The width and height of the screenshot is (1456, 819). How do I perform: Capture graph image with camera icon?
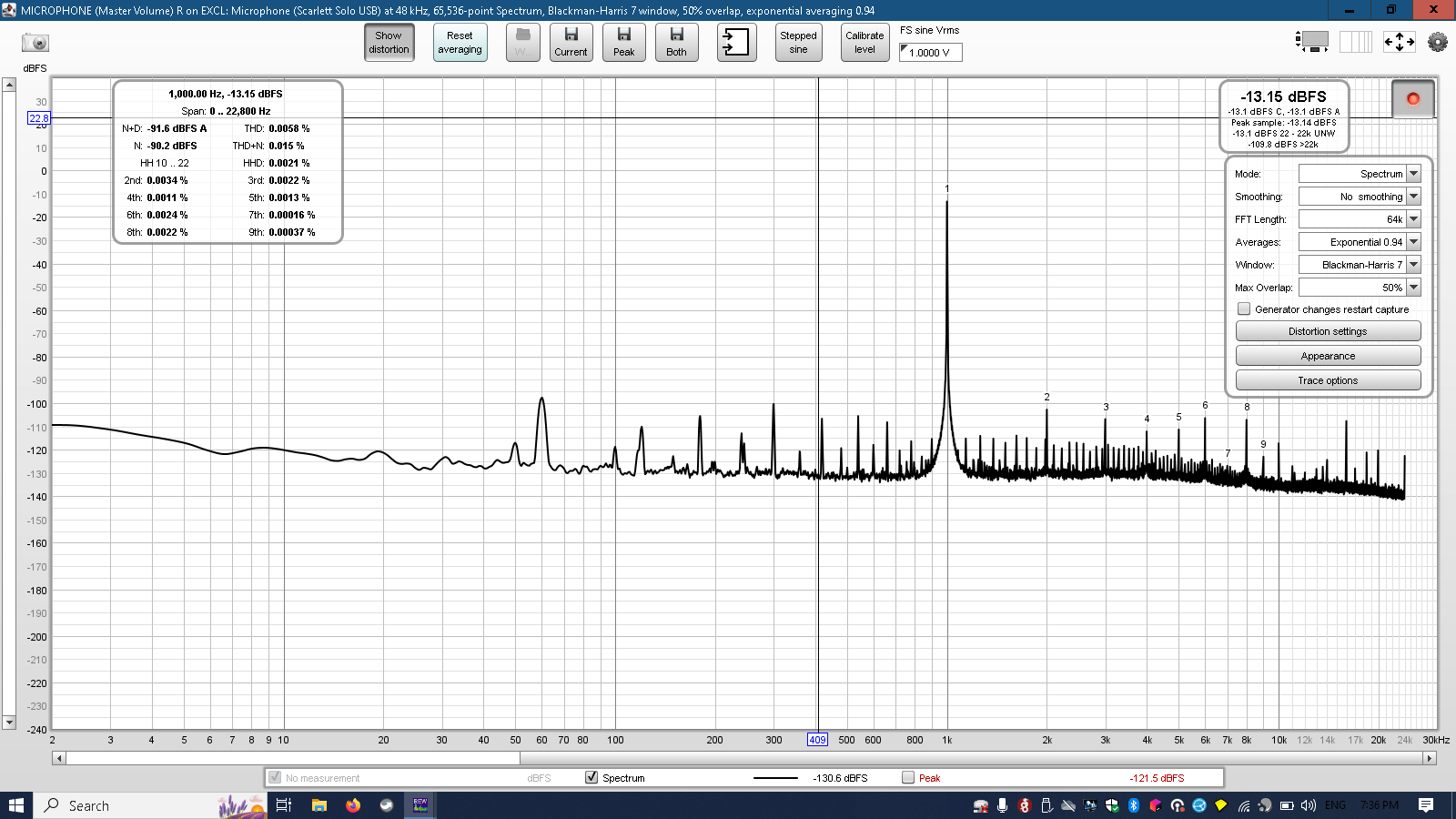coord(35,43)
